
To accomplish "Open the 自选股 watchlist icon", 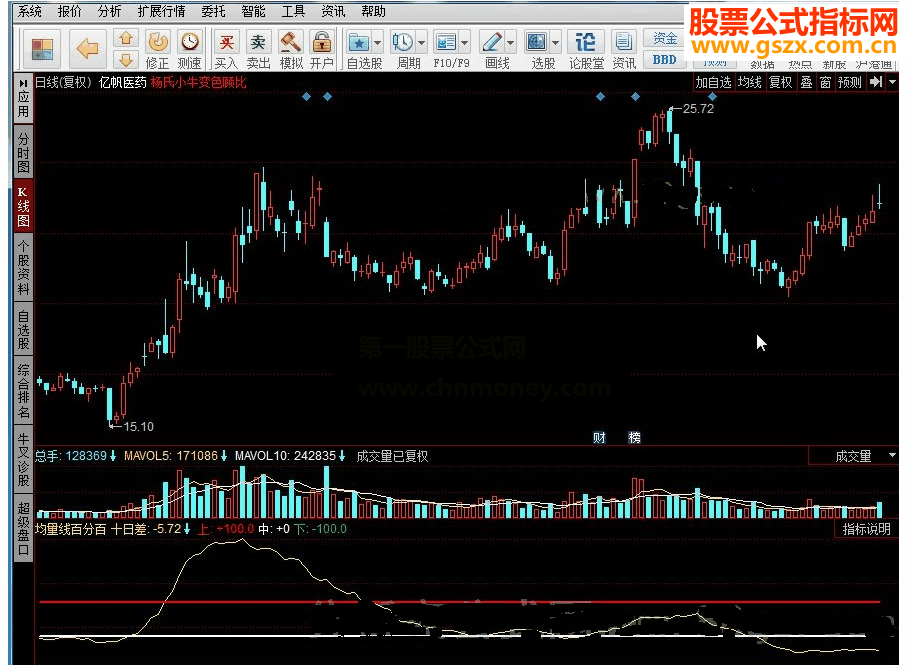I will (360, 42).
